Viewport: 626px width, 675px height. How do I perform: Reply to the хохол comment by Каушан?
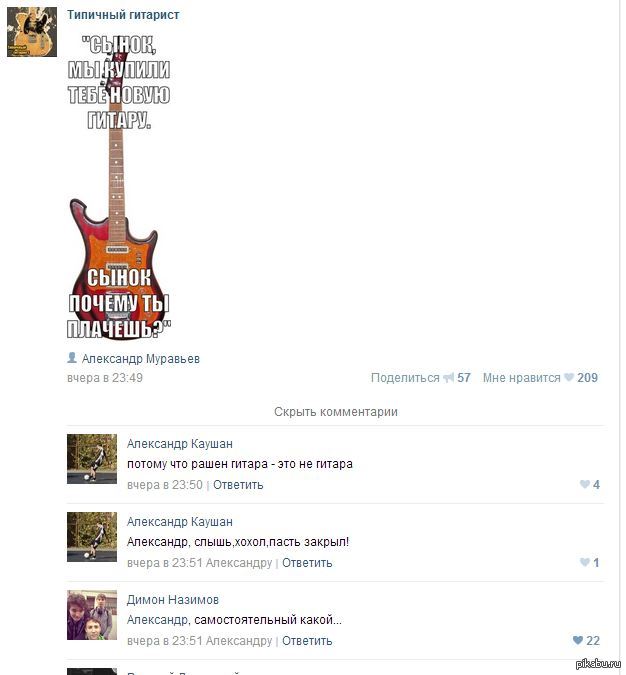coord(307,563)
